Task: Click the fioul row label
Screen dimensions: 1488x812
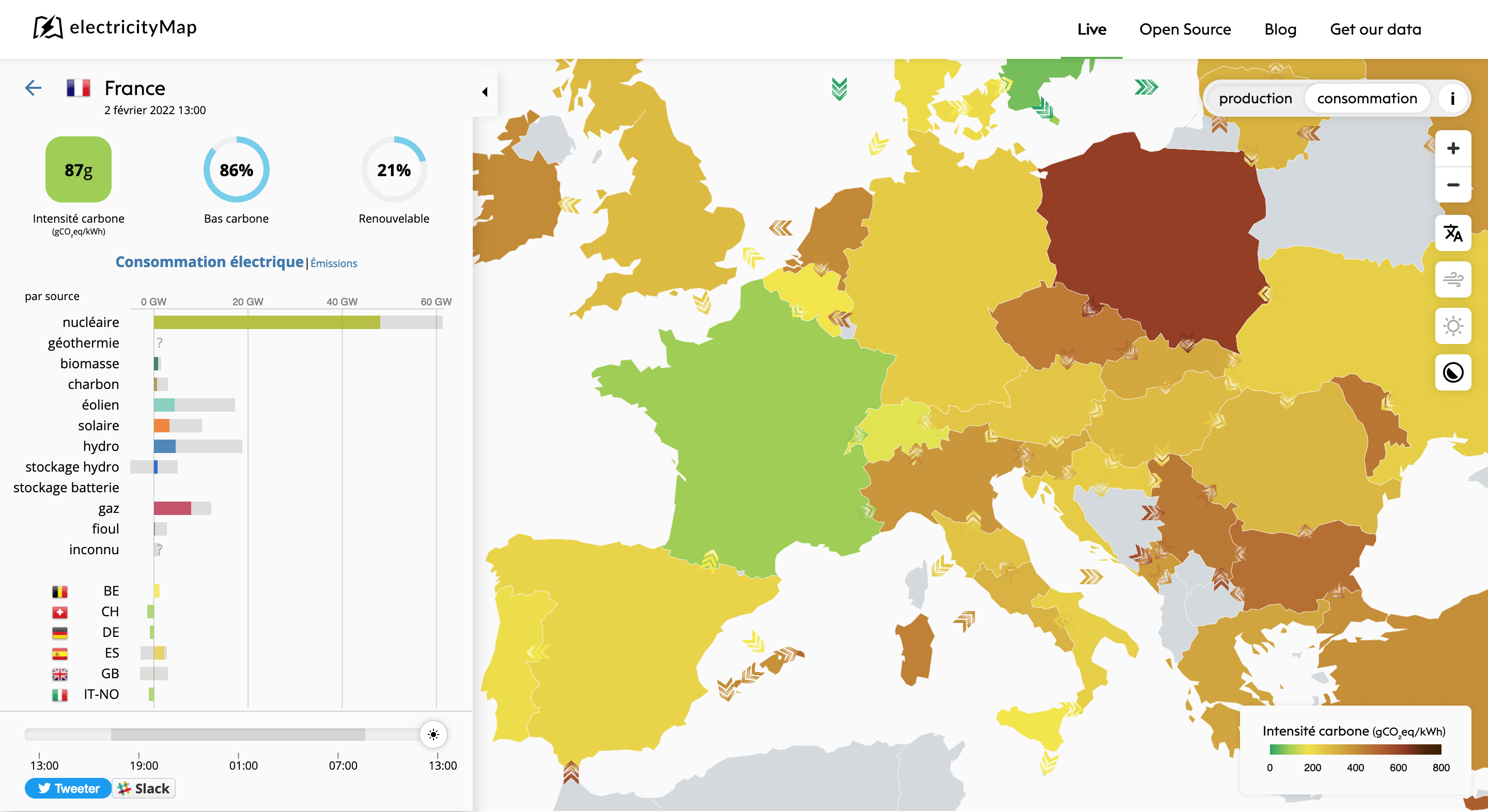Action: point(105,529)
